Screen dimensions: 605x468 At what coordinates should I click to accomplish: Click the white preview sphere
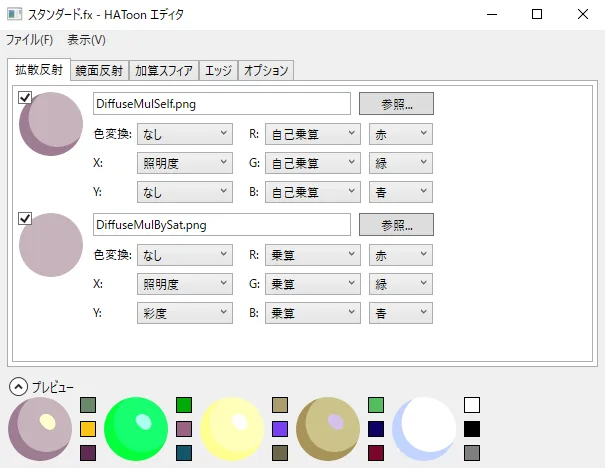click(x=424, y=428)
